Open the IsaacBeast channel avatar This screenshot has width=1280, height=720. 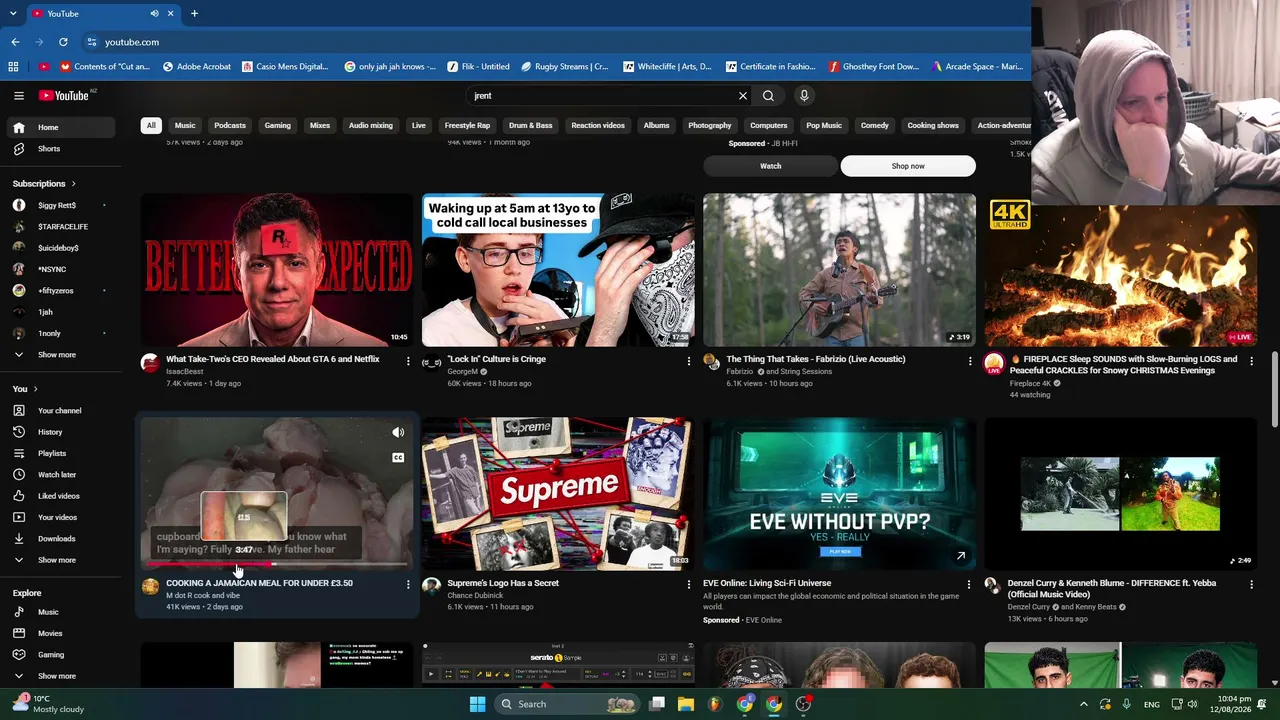[150, 363]
